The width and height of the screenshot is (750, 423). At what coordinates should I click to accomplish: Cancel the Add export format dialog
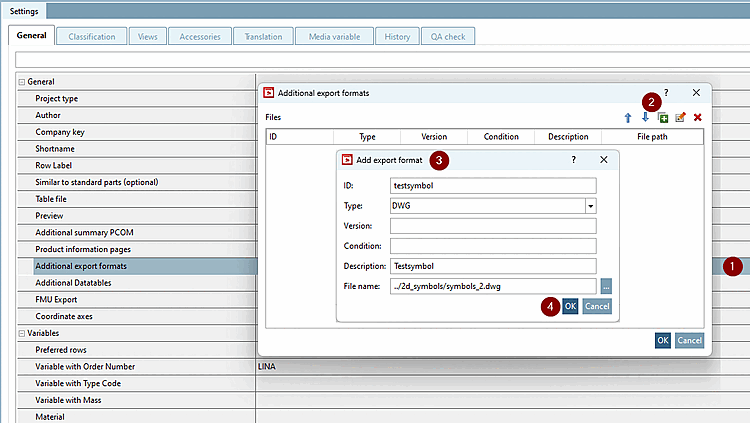coord(596,306)
